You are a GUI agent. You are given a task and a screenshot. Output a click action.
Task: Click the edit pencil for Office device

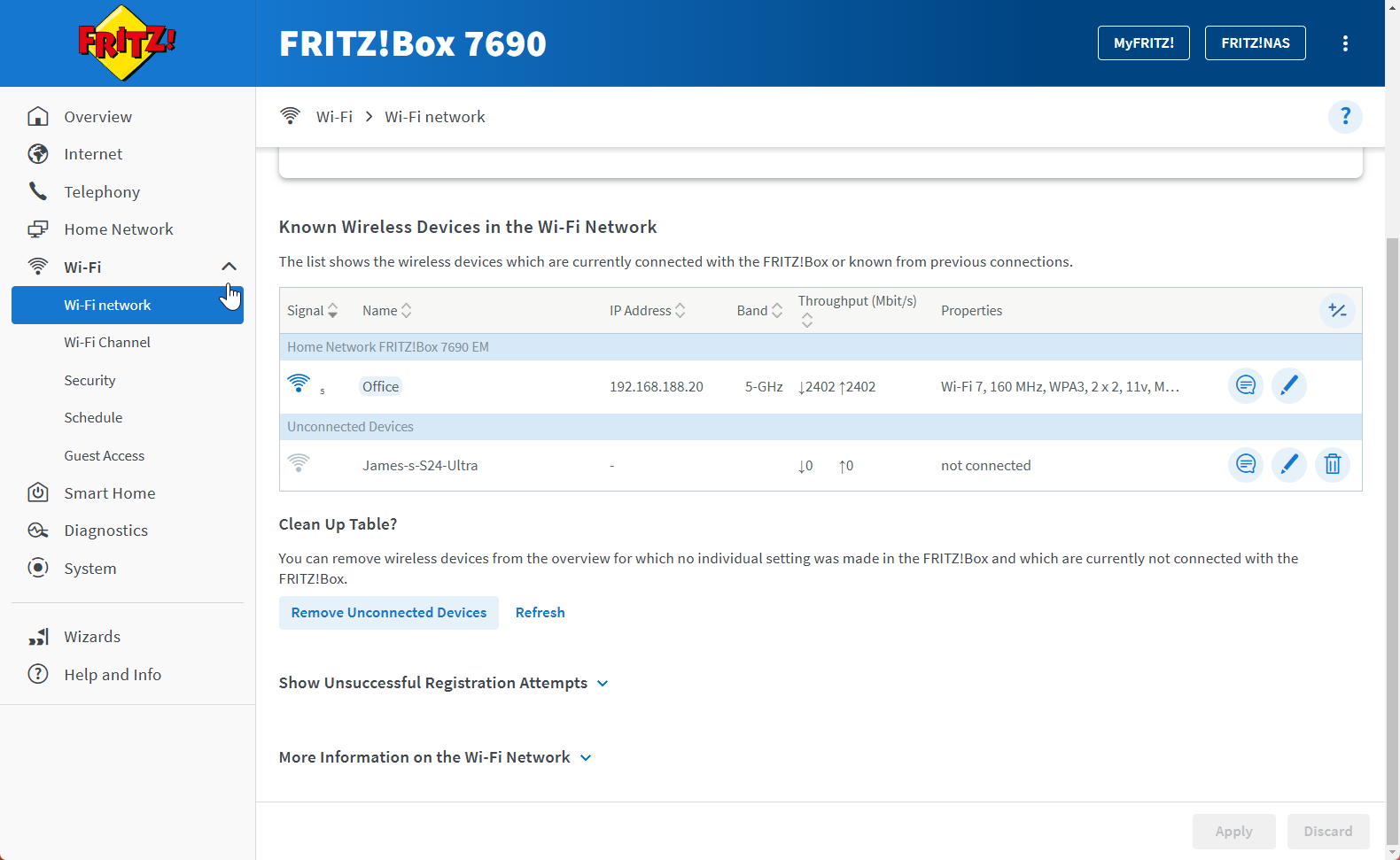[1288, 385]
